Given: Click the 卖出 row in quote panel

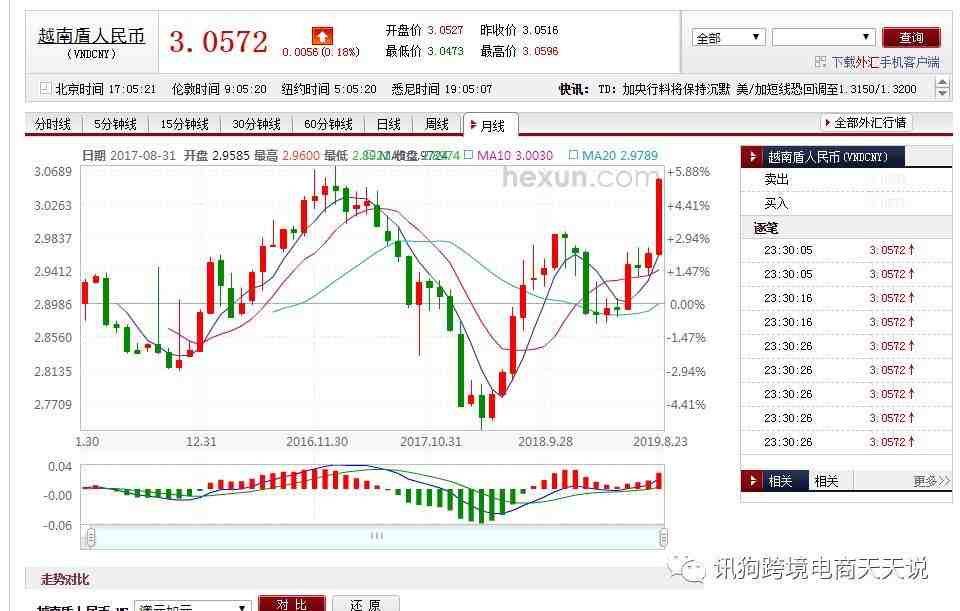Looking at the screenshot, I should click(846, 179).
